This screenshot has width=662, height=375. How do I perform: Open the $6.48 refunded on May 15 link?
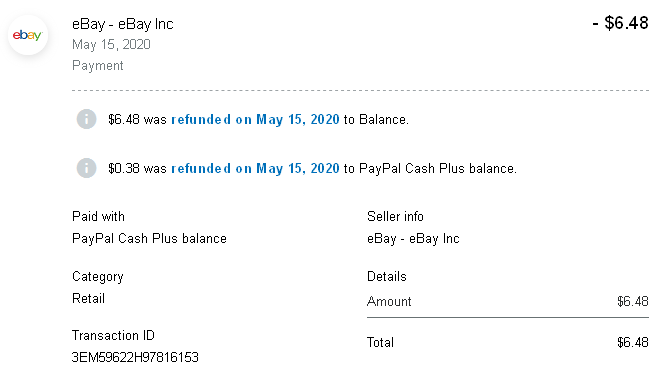click(x=255, y=120)
